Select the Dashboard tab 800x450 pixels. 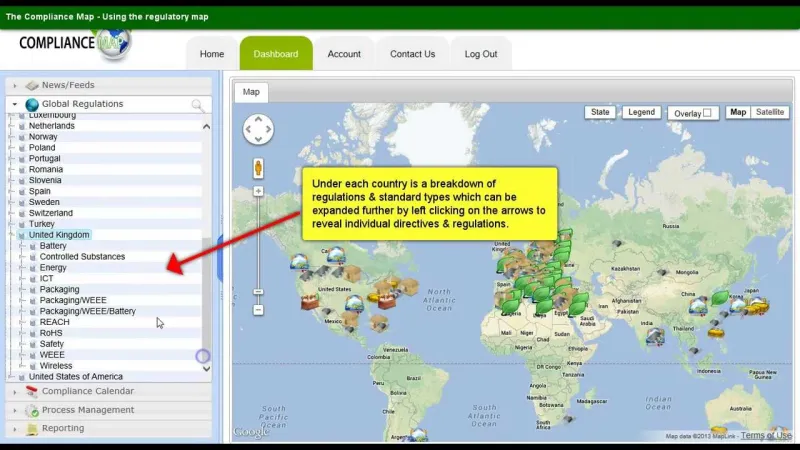pos(276,54)
